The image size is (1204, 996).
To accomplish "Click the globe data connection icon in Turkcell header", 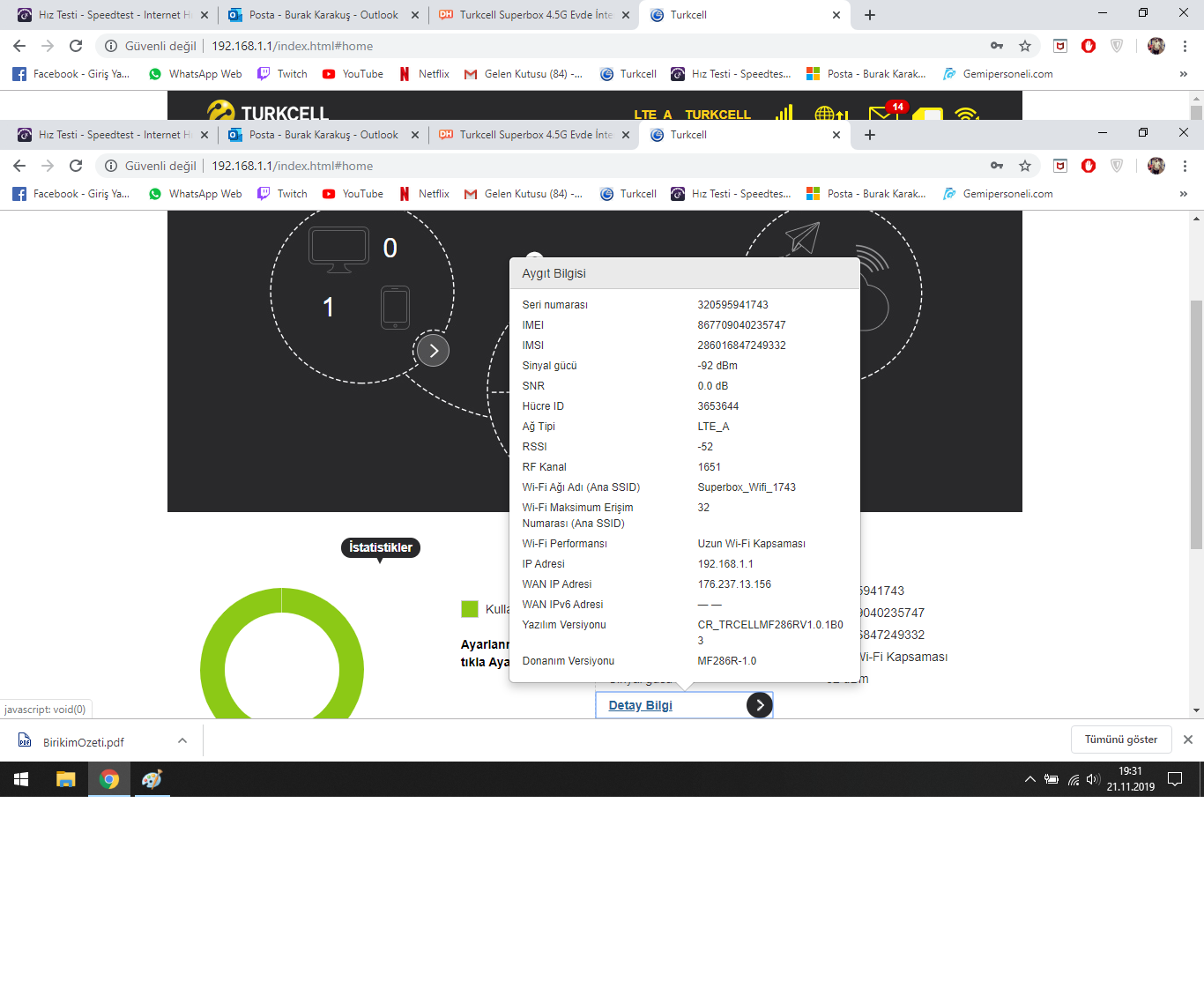I will coord(831,113).
